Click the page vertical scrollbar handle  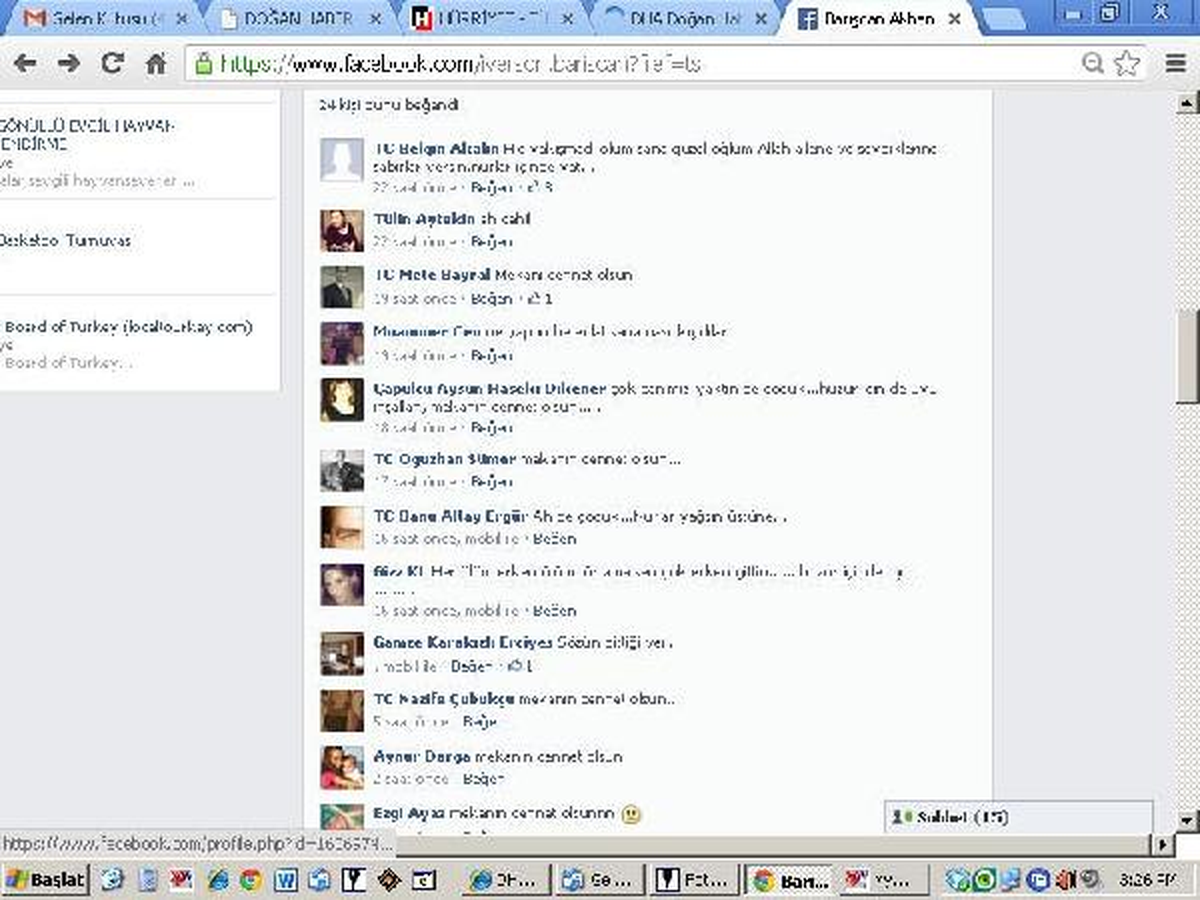1187,356
